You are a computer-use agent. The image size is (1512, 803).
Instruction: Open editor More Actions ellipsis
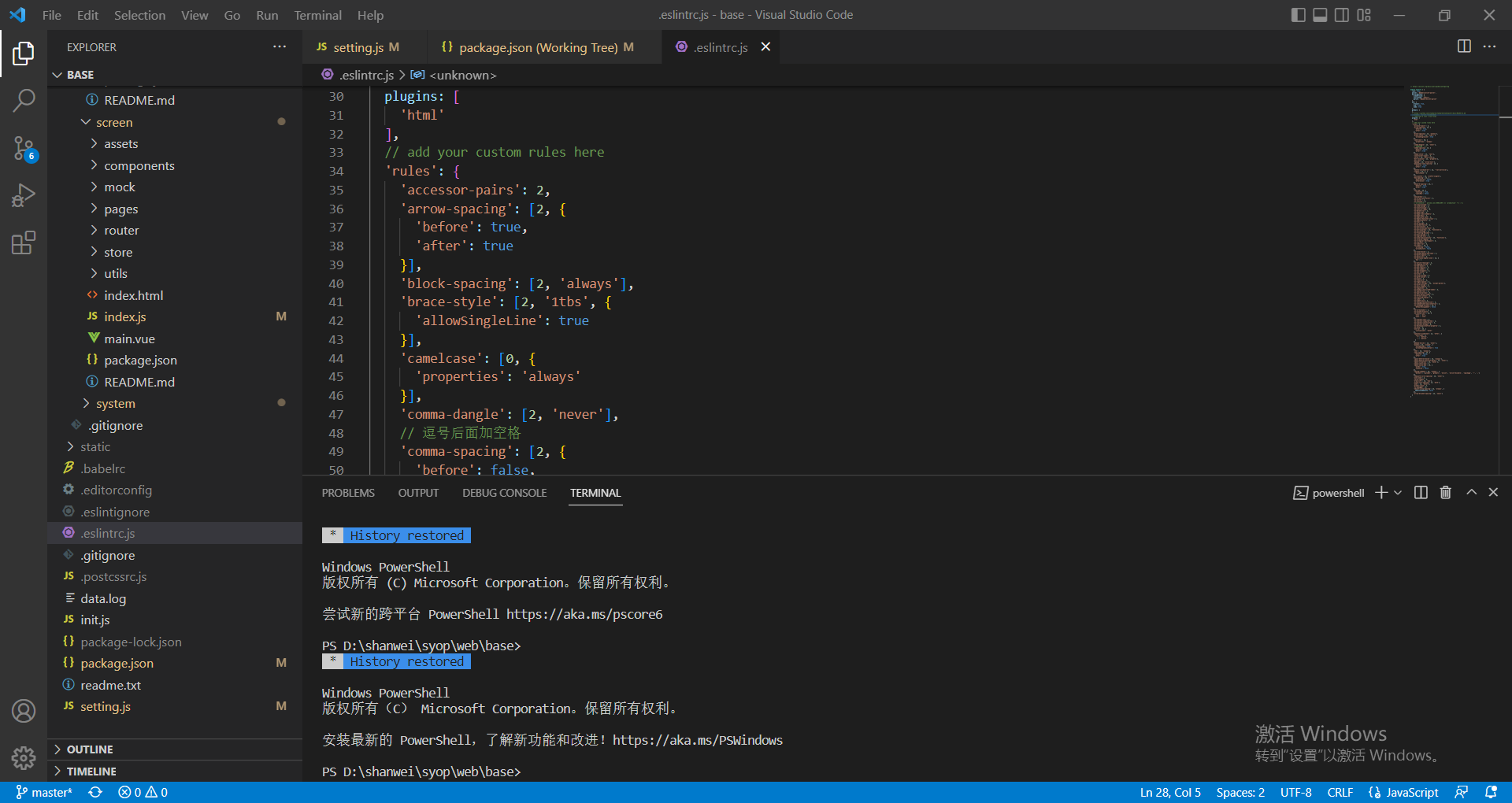[1489, 46]
